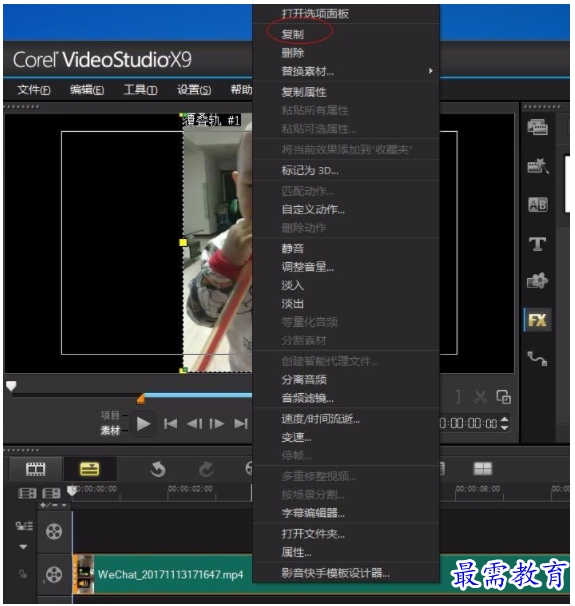The height and width of the screenshot is (606, 575).
Task: Step to the next frame
Action: pos(217,424)
